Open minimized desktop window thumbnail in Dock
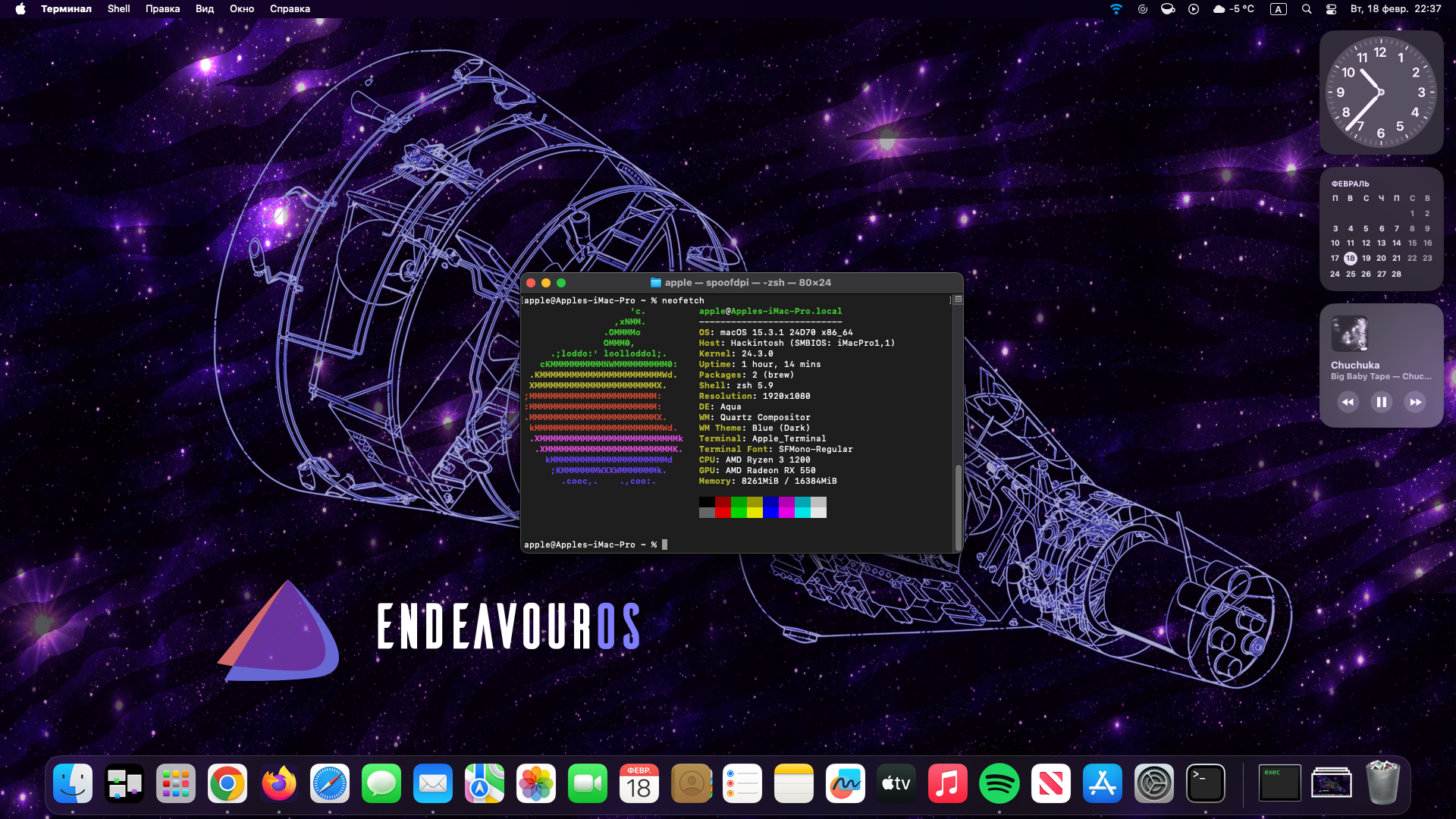Screen dimensions: 1456x819 (x=1332, y=783)
